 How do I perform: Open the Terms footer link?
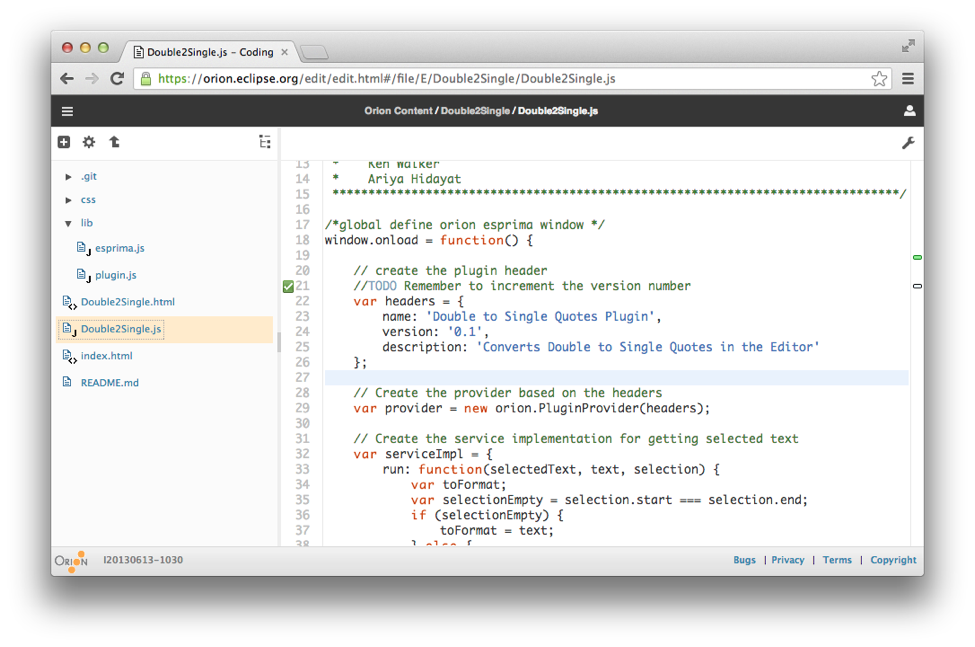[837, 560]
